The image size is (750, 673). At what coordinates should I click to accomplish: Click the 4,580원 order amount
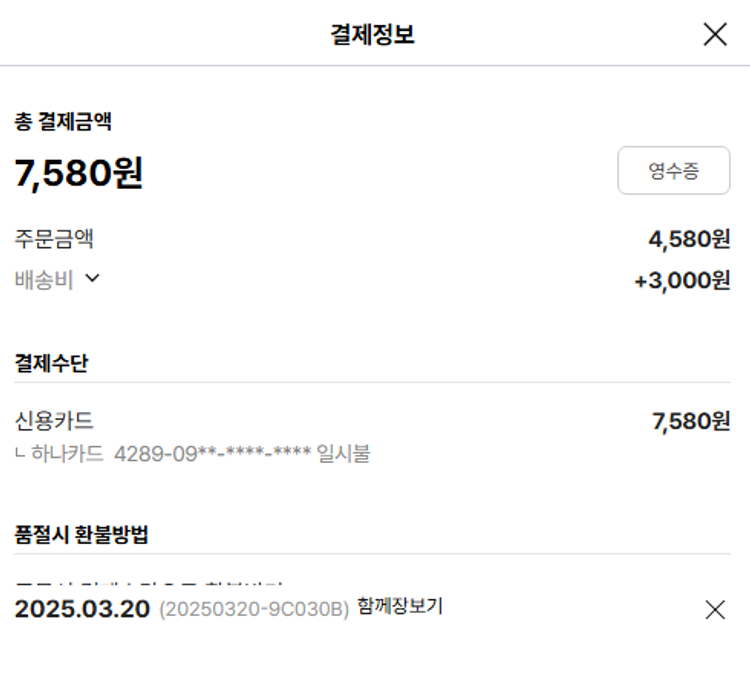[689, 239]
